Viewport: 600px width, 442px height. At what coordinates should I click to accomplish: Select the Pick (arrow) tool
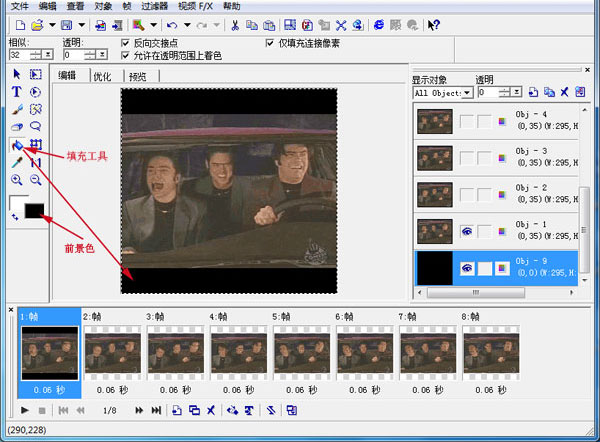[17, 74]
